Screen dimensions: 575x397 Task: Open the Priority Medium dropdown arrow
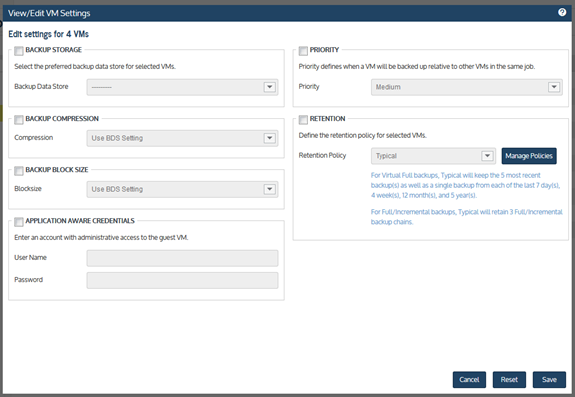pyautogui.click(x=554, y=87)
